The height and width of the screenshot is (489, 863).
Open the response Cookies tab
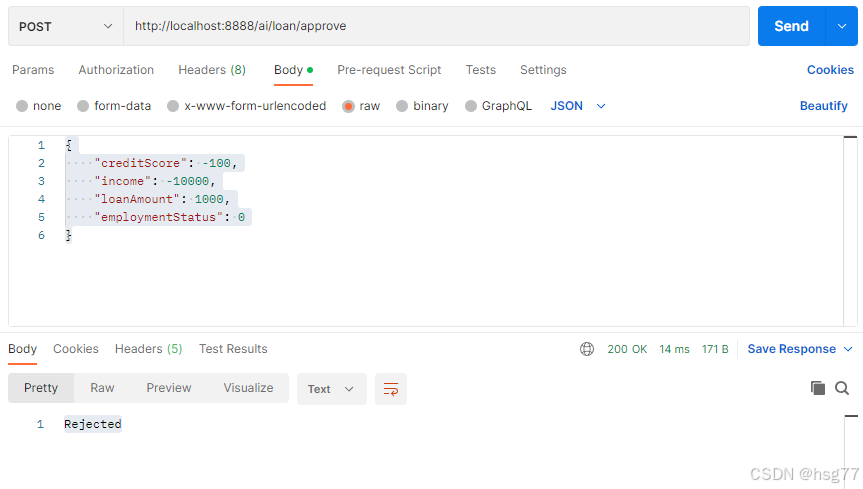[76, 349]
